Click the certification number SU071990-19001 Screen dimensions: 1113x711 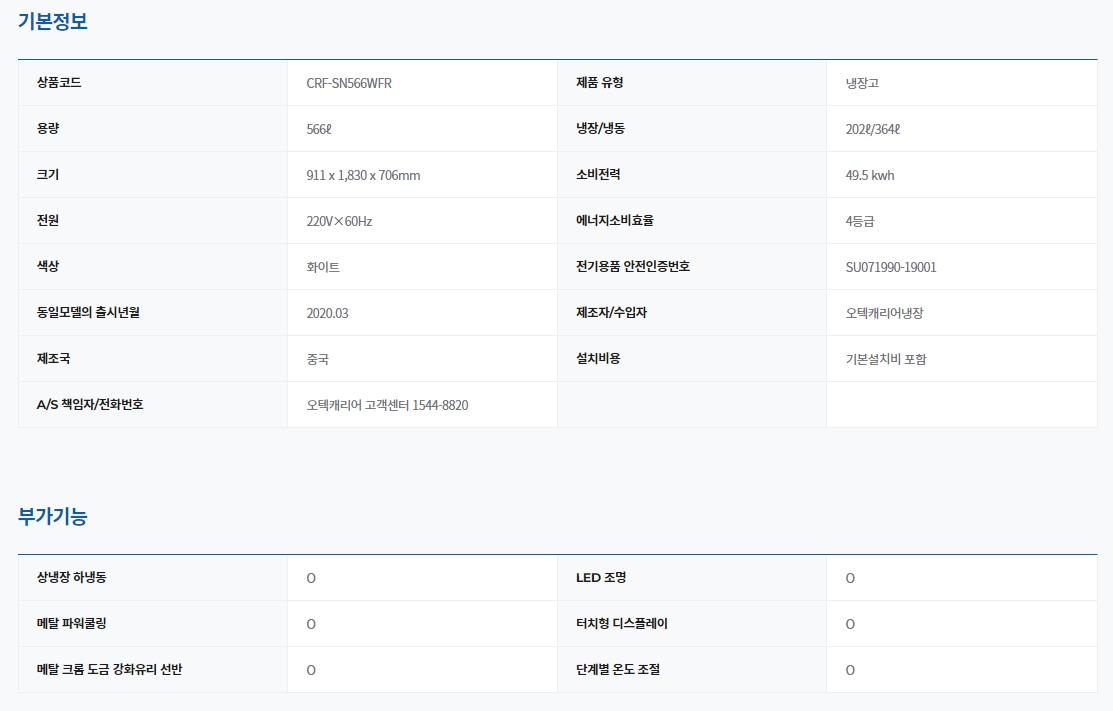[891, 267]
